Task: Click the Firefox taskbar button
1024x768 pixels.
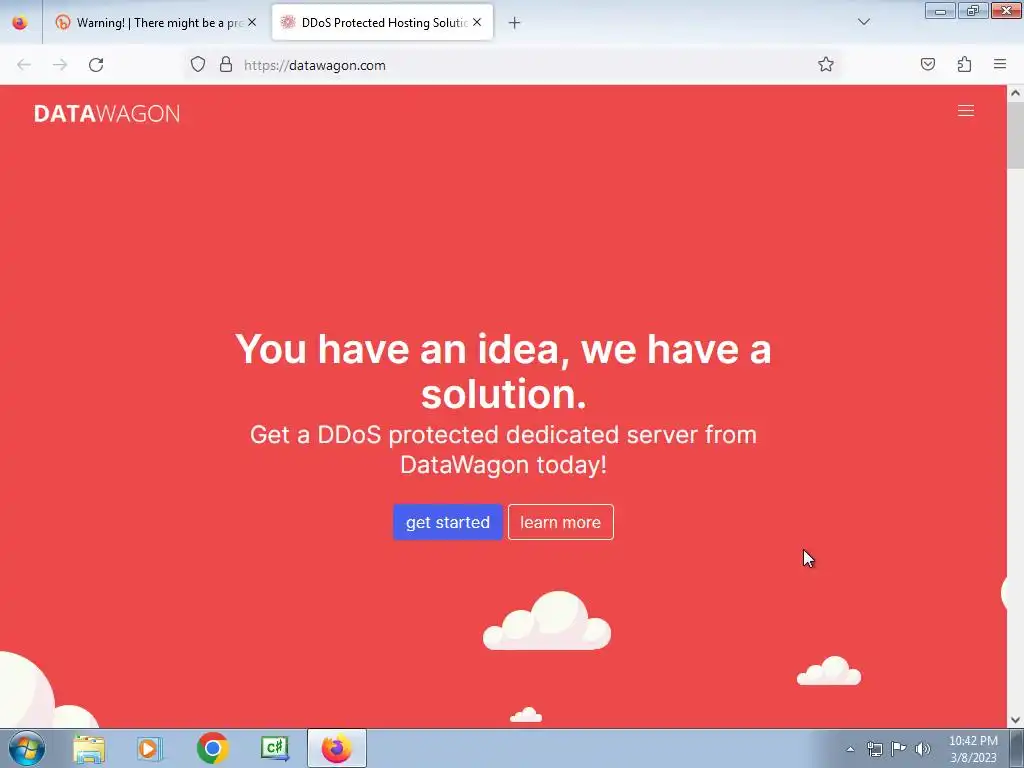Action: 337,749
